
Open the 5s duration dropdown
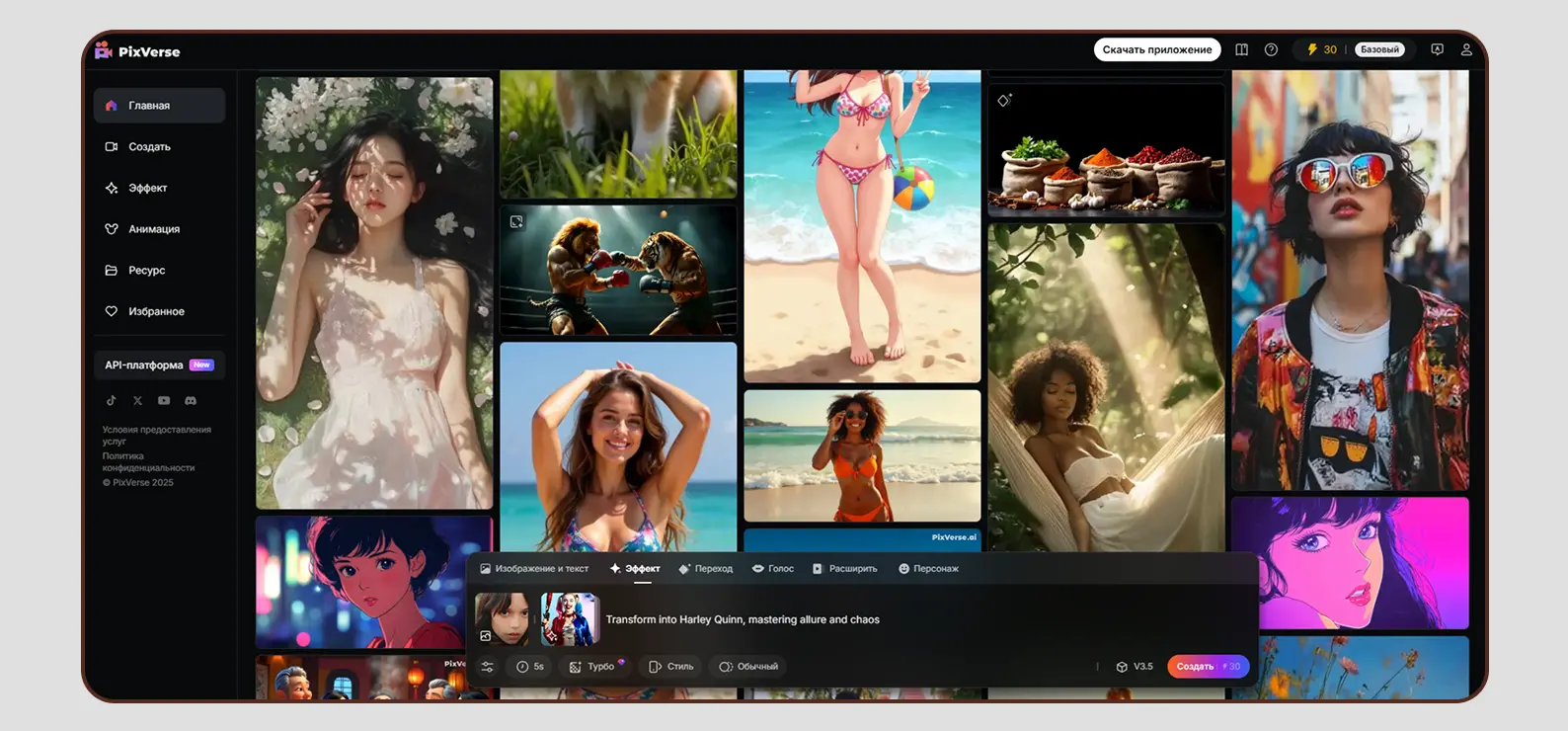tap(530, 667)
